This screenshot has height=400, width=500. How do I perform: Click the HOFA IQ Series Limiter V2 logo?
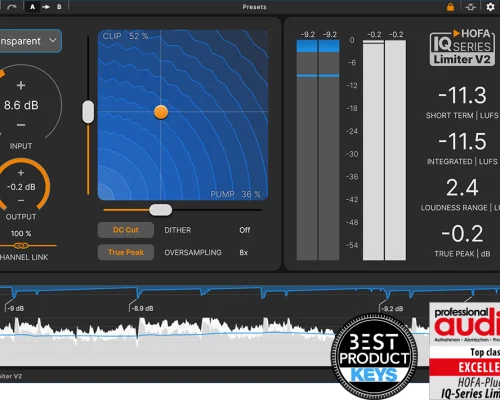click(462, 47)
